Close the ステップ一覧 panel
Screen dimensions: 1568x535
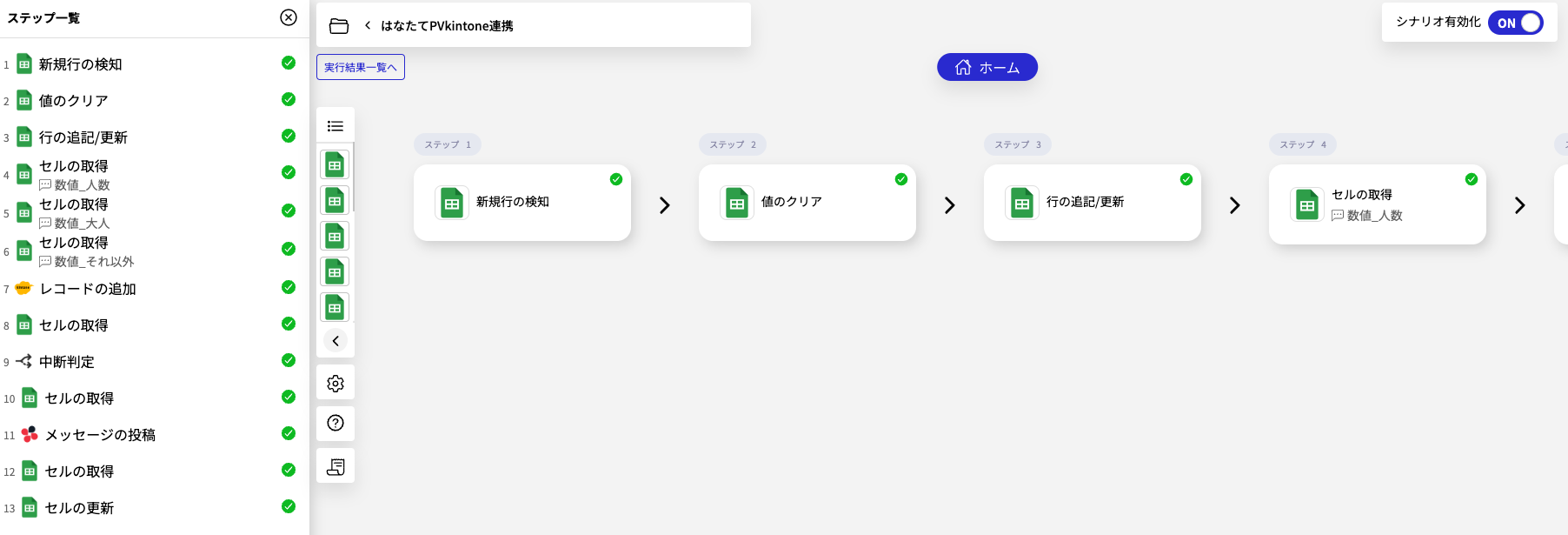tap(289, 17)
